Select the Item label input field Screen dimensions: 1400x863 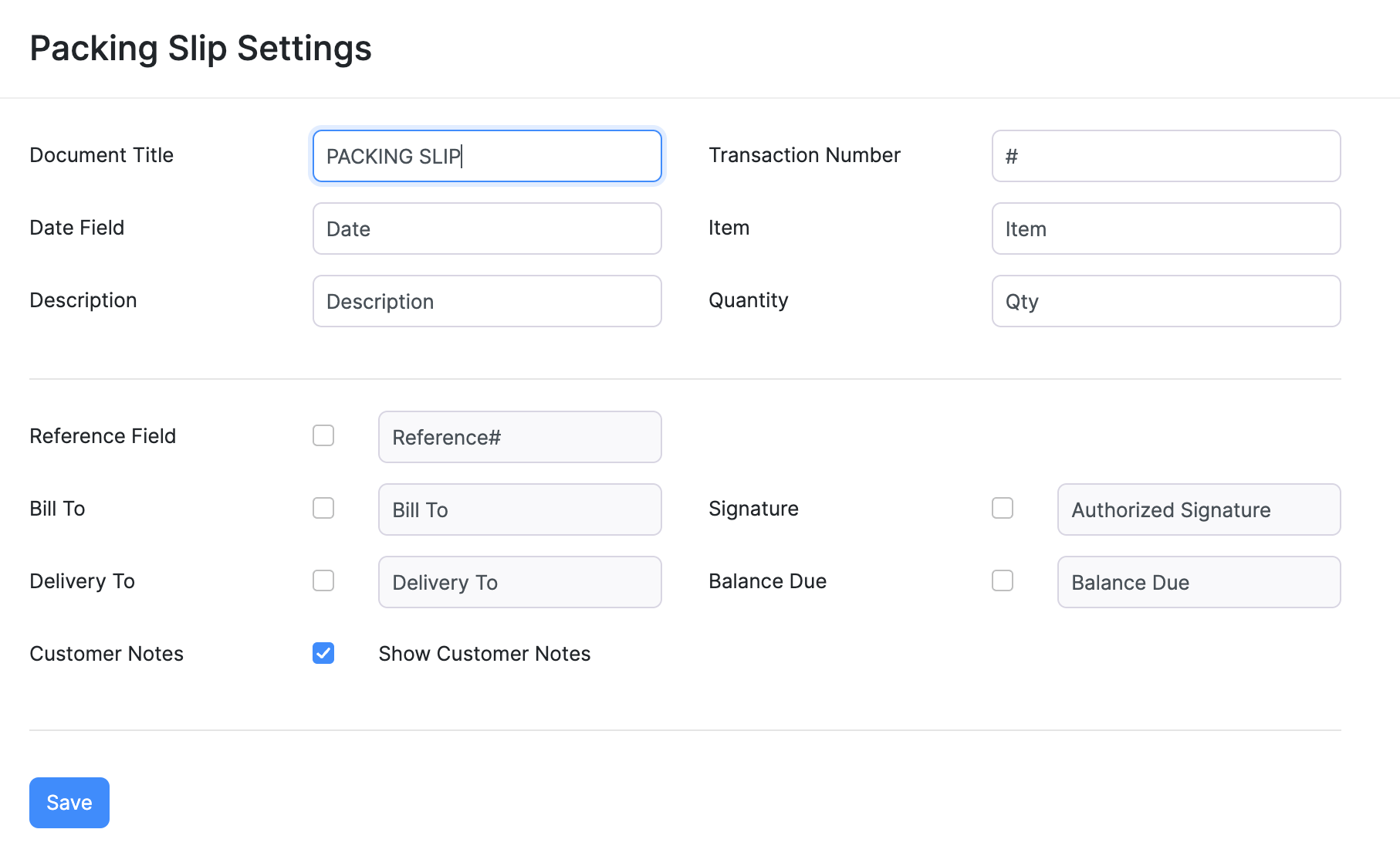1165,228
